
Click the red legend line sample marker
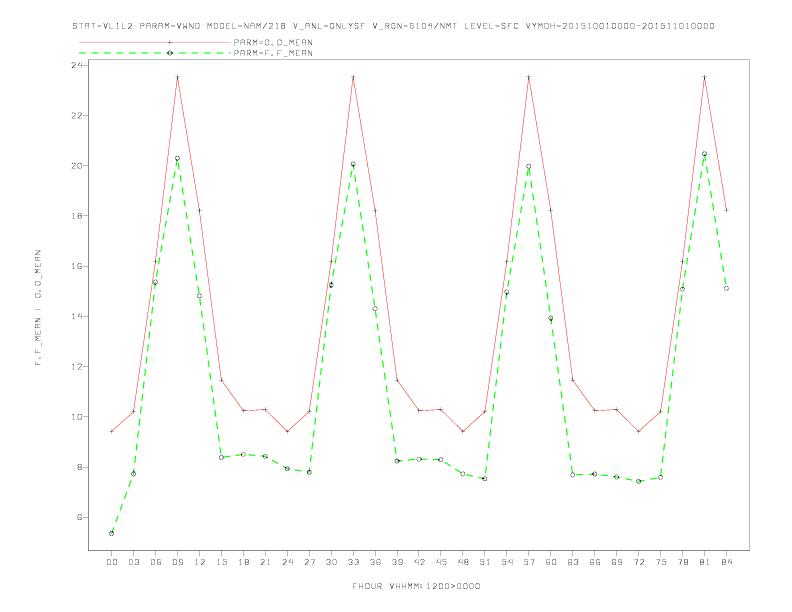click(x=170, y=42)
